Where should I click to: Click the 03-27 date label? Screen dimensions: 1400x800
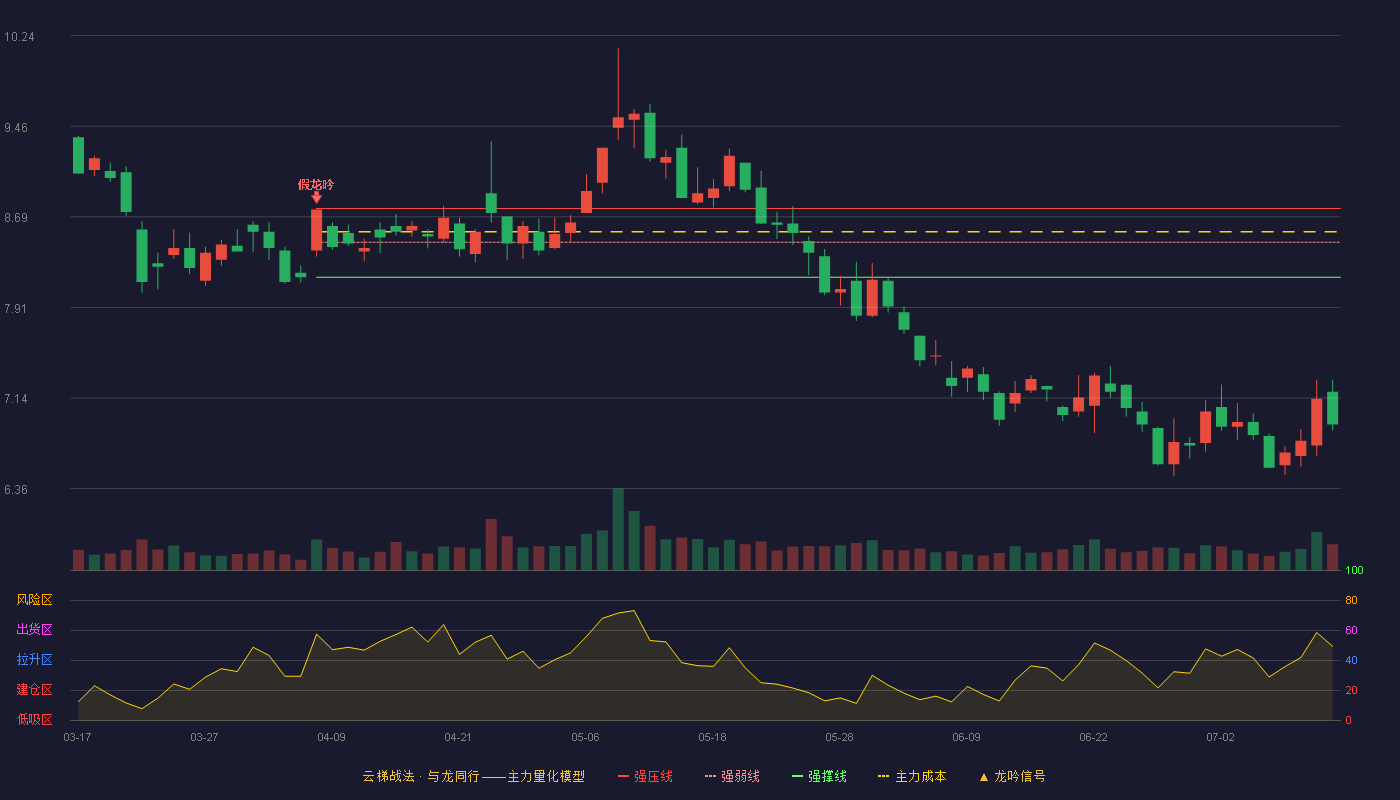[x=204, y=737]
